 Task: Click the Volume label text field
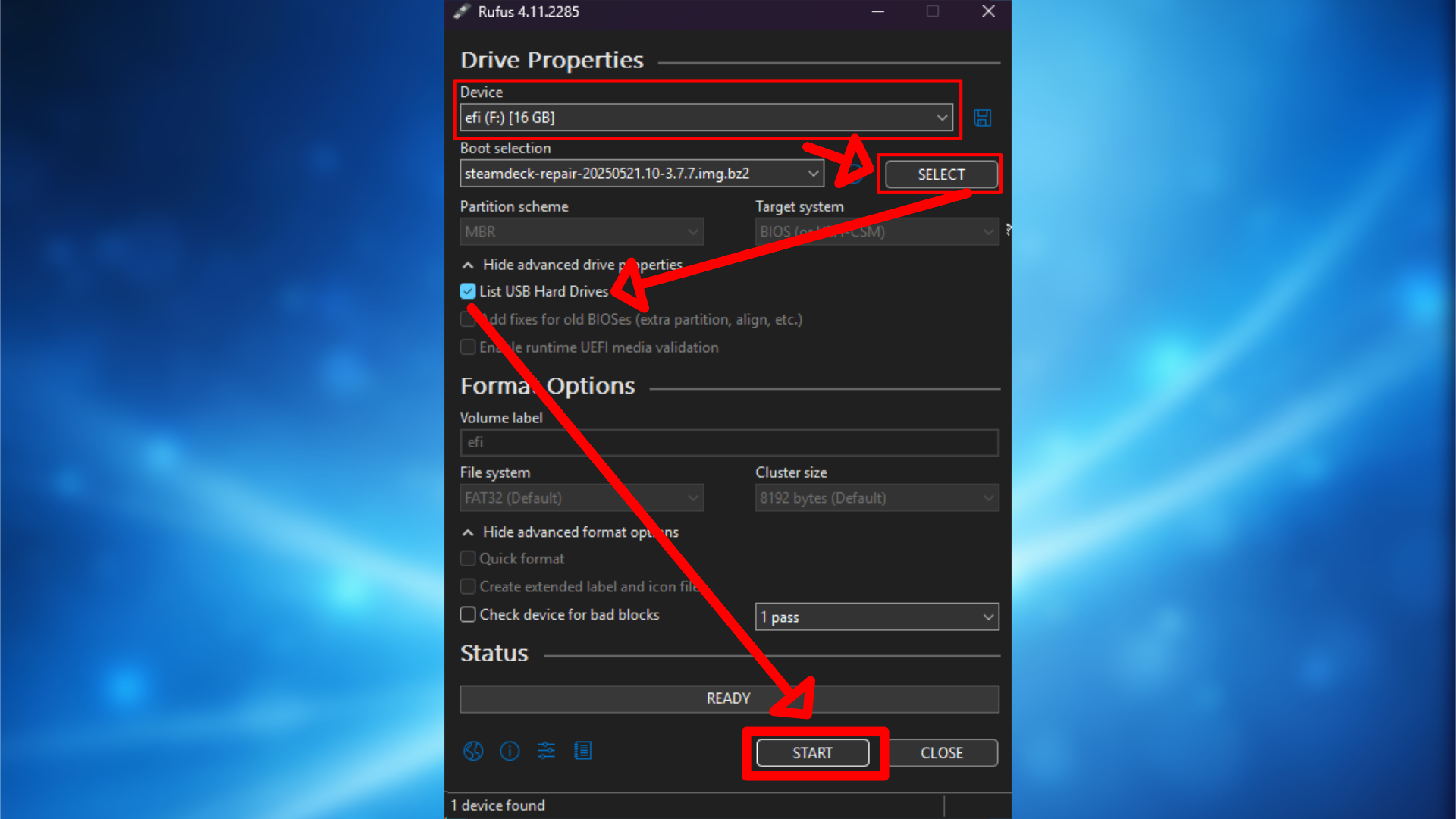click(x=728, y=442)
